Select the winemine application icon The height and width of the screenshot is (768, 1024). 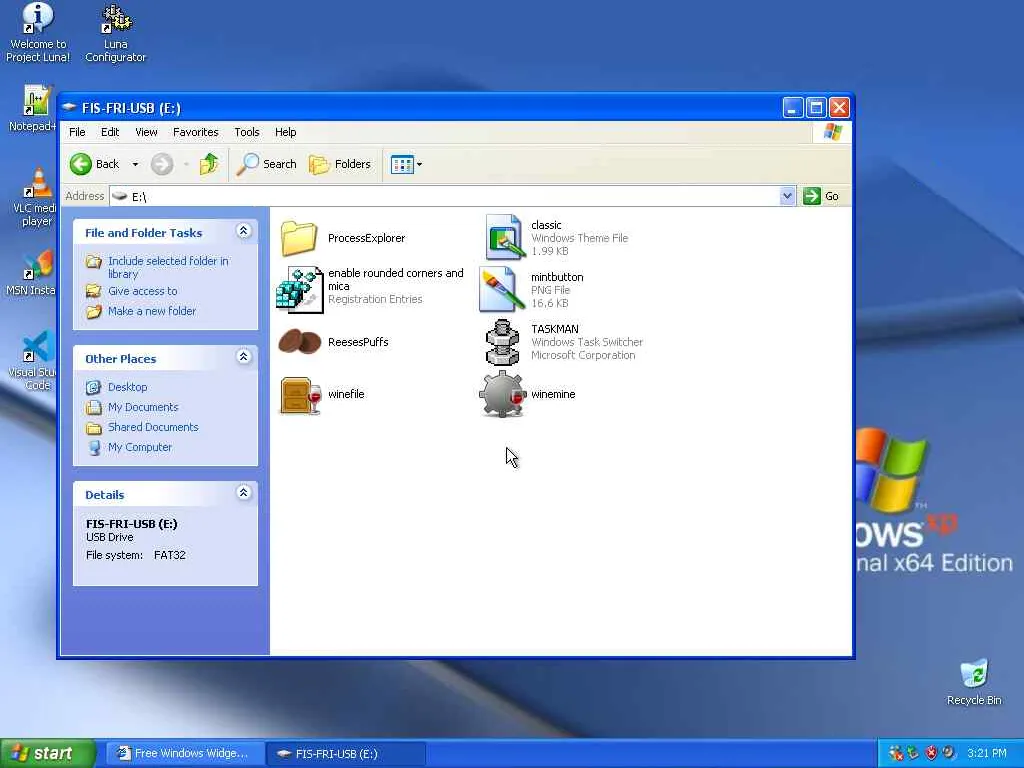(x=503, y=394)
